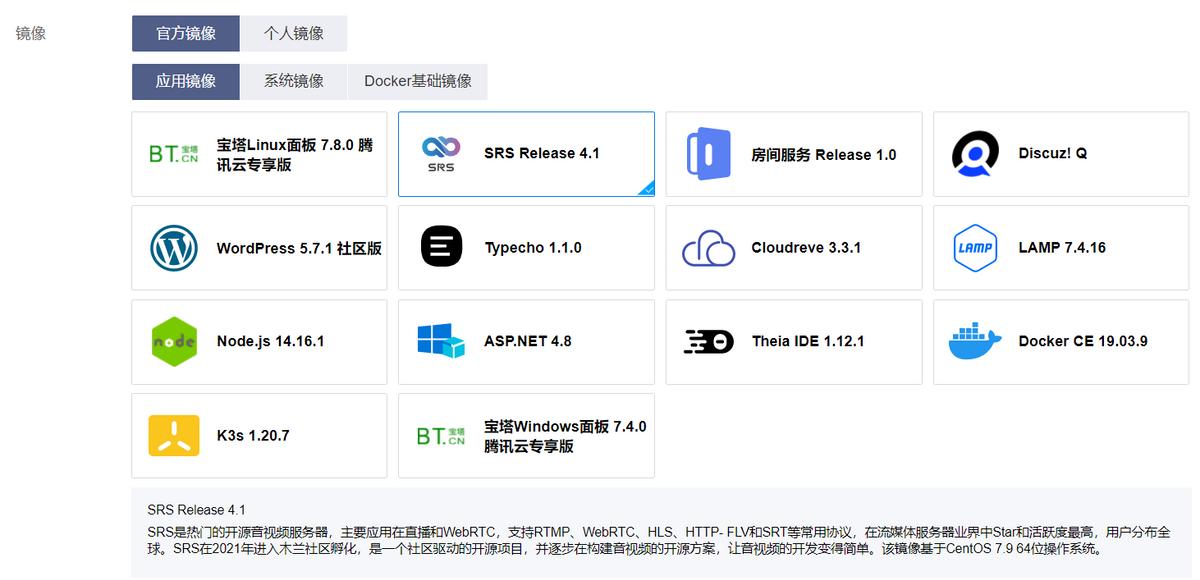Click the Discuz! Q logo icon

click(x=973, y=153)
